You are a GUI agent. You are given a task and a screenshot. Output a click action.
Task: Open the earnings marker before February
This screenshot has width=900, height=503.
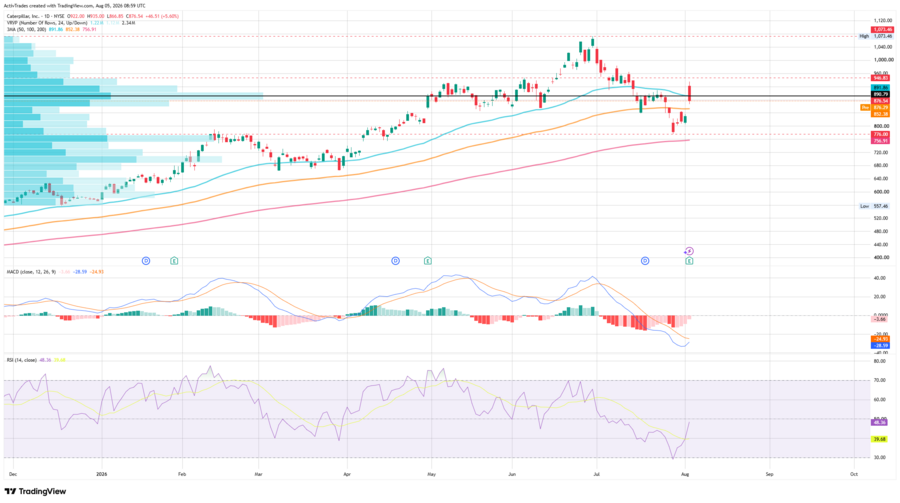tap(174, 261)
